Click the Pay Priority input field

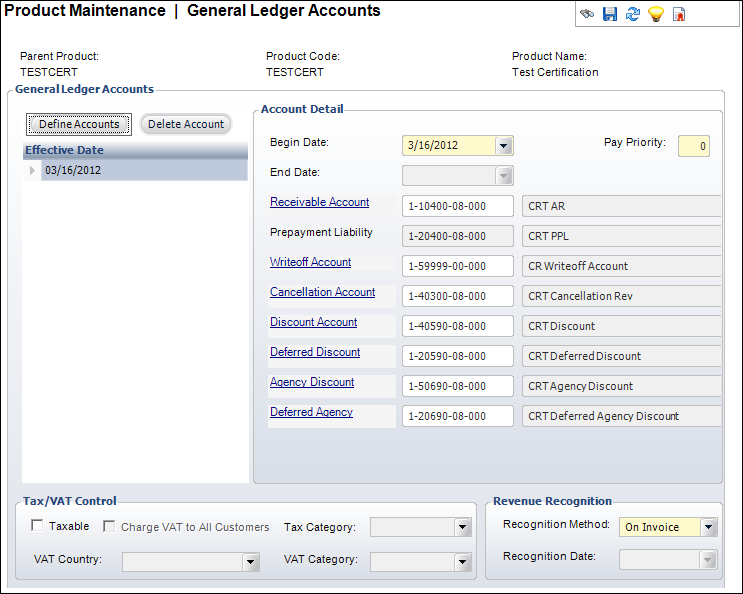(x=693, y=146)
